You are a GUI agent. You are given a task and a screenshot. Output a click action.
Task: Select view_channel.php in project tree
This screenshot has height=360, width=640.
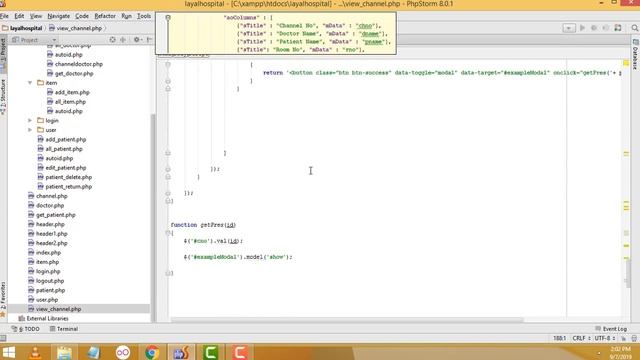[x=55, y=309]
